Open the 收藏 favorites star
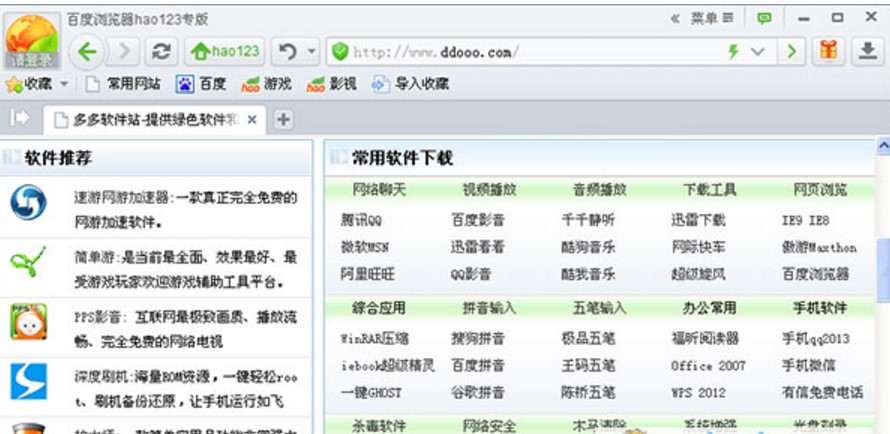 [29, 85]
